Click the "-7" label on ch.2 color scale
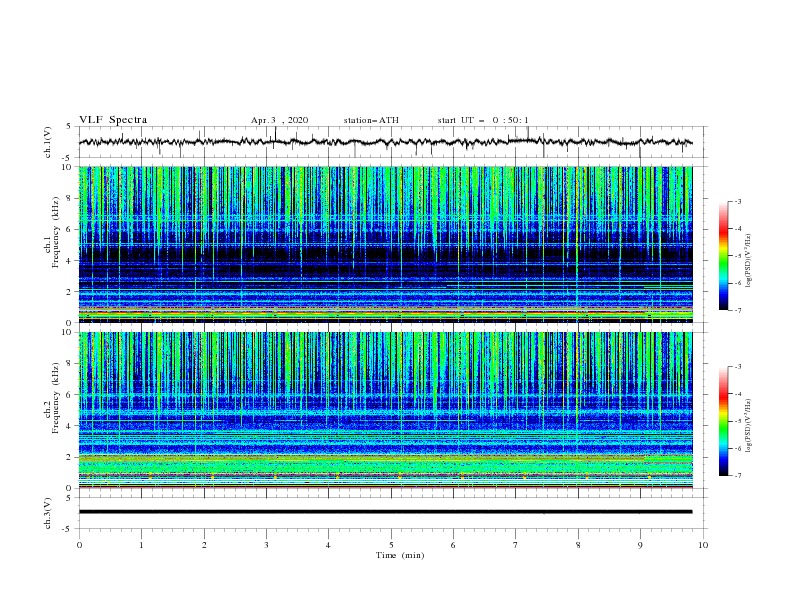The image size is (792, 612). (x=737, y=475)
